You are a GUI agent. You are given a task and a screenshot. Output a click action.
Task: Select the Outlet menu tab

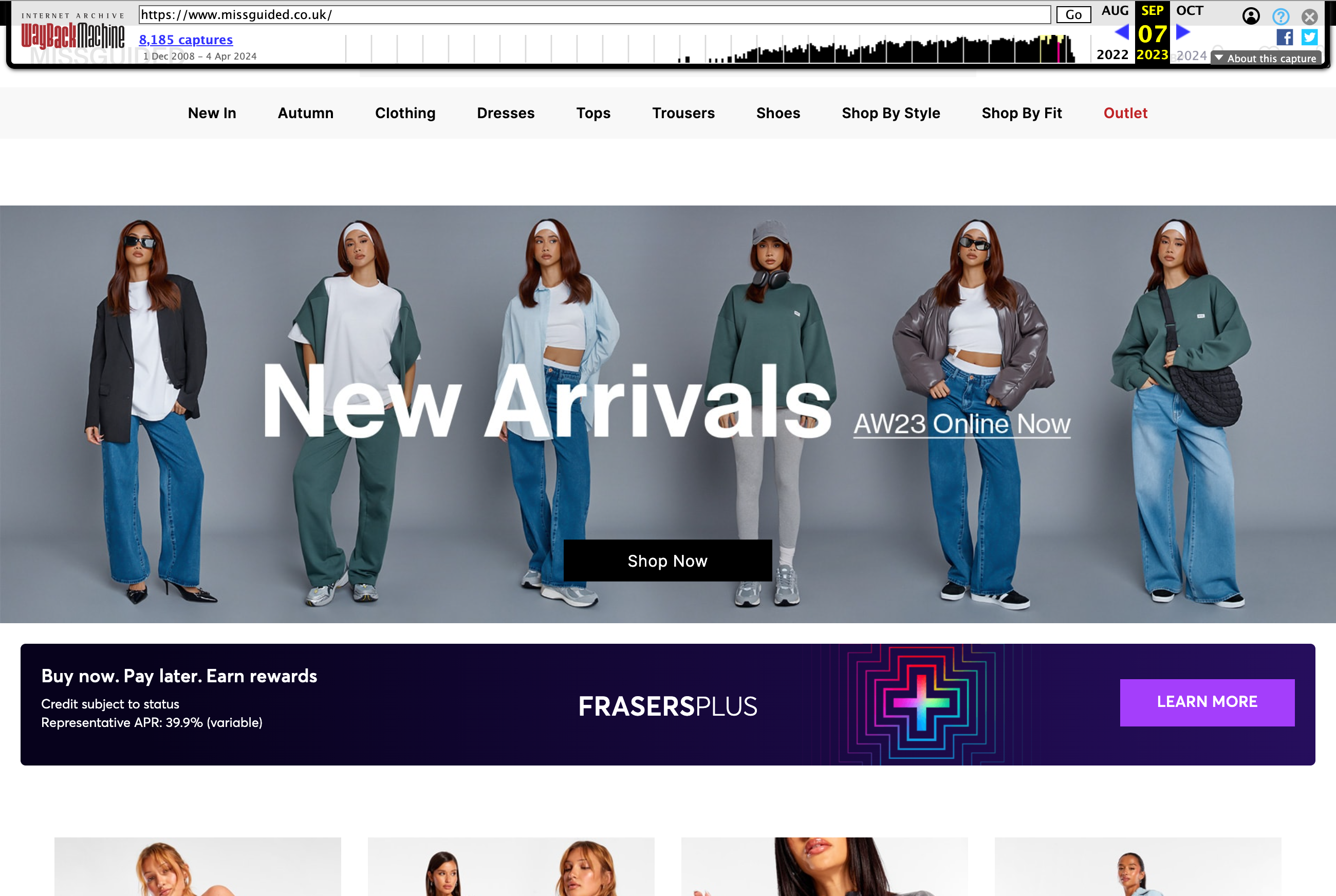click(x=1125, y=112)
